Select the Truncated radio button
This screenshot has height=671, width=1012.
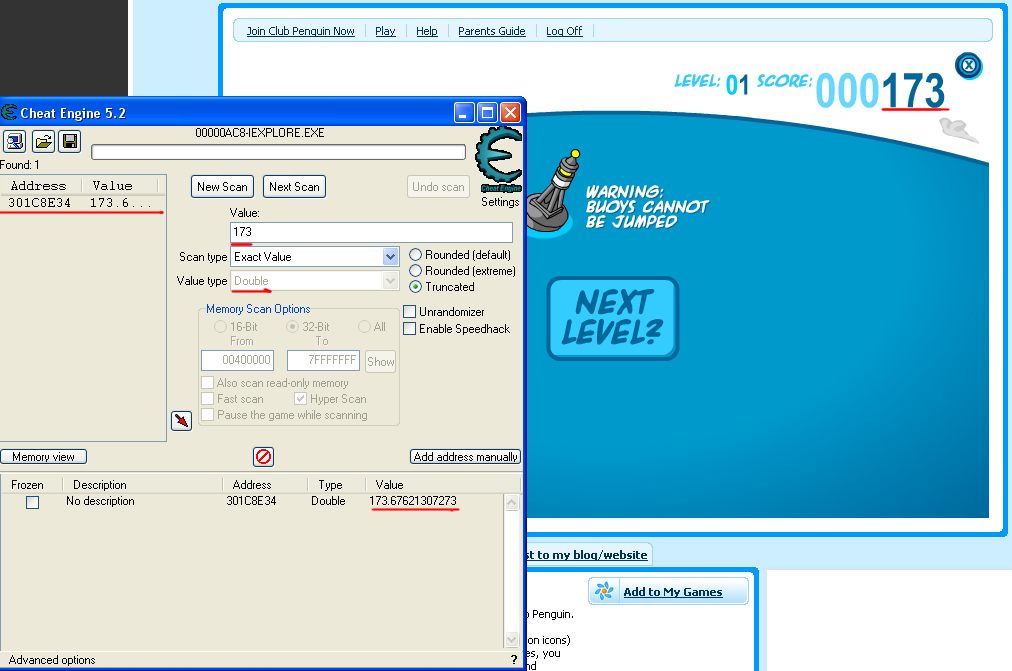click(416, 287)
